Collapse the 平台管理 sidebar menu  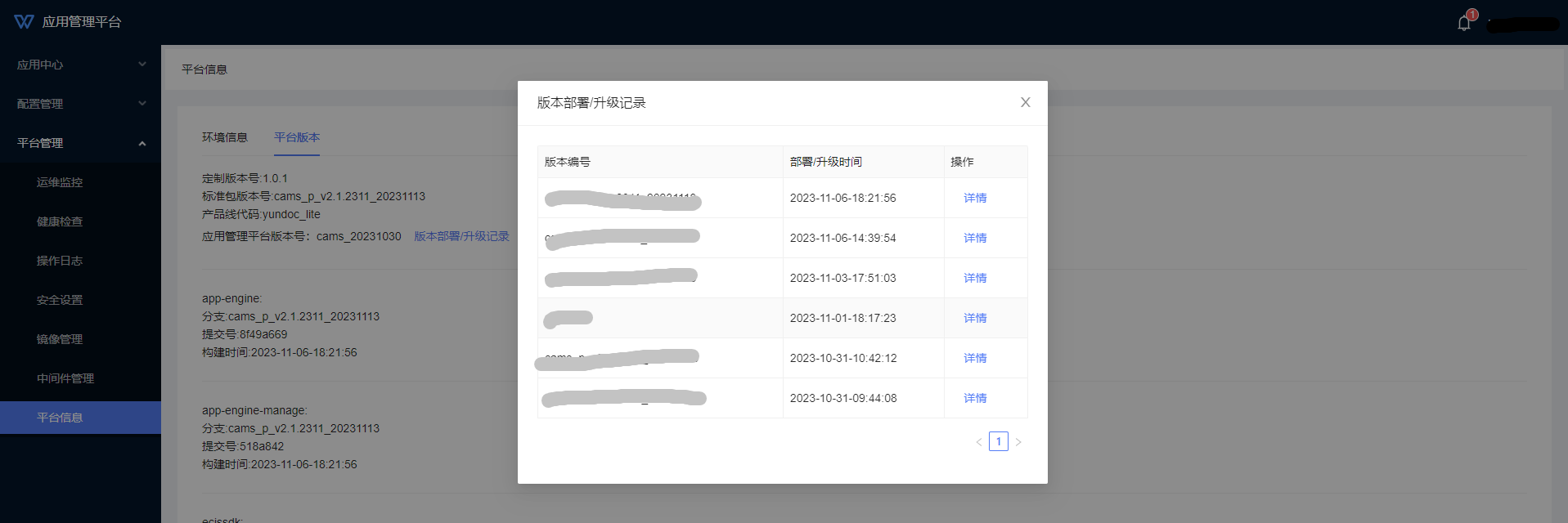point(80,143)
